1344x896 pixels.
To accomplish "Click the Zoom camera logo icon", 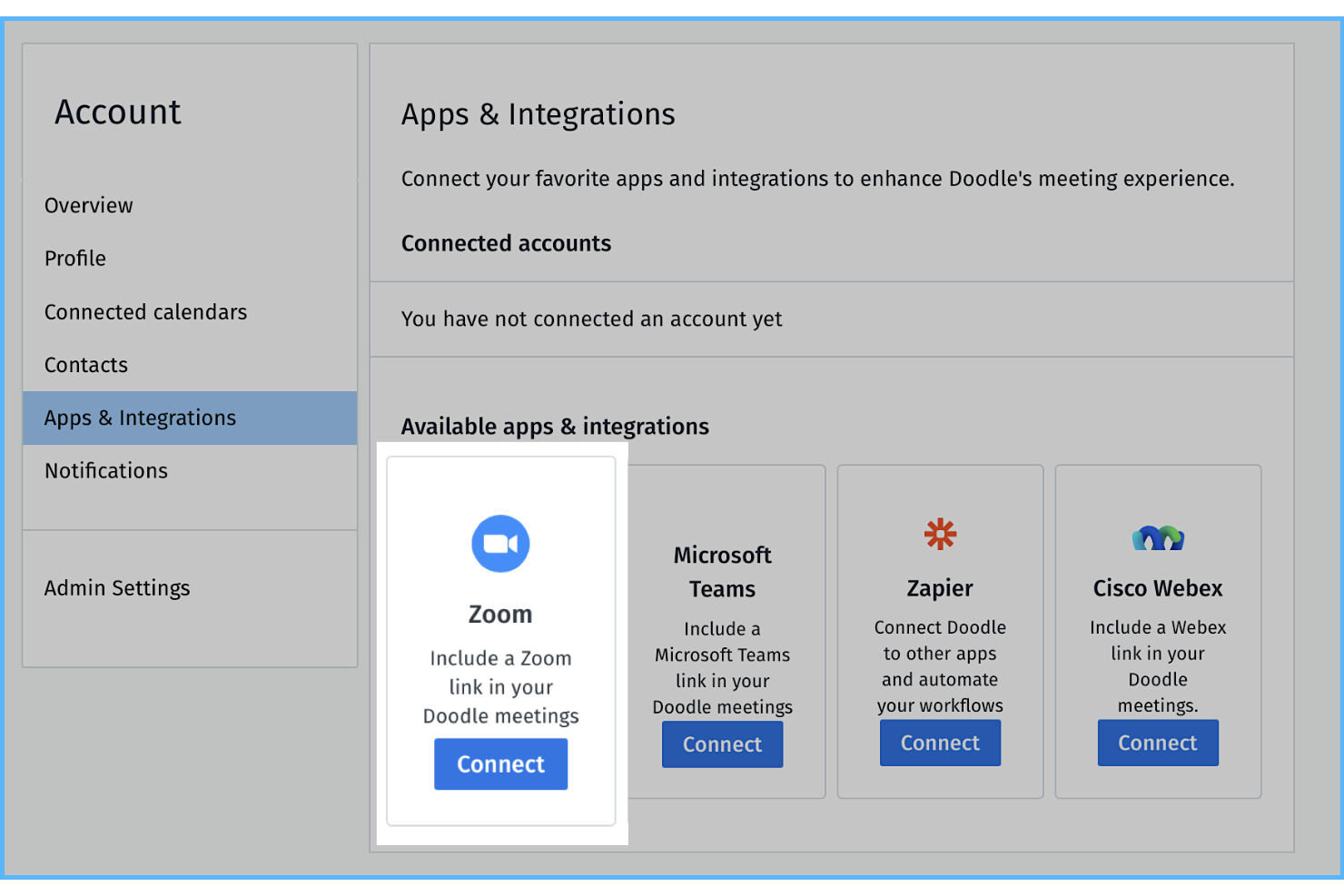I will 500,544.
